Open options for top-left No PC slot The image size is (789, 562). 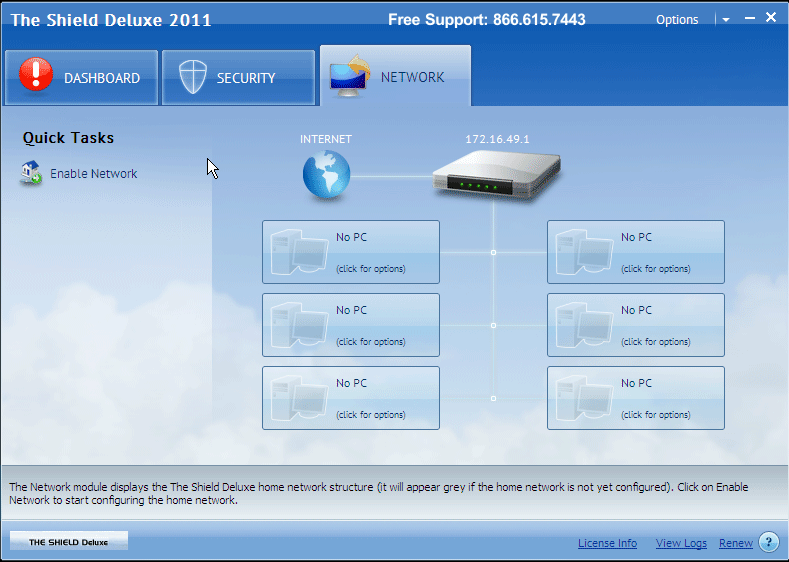point(351,252)
